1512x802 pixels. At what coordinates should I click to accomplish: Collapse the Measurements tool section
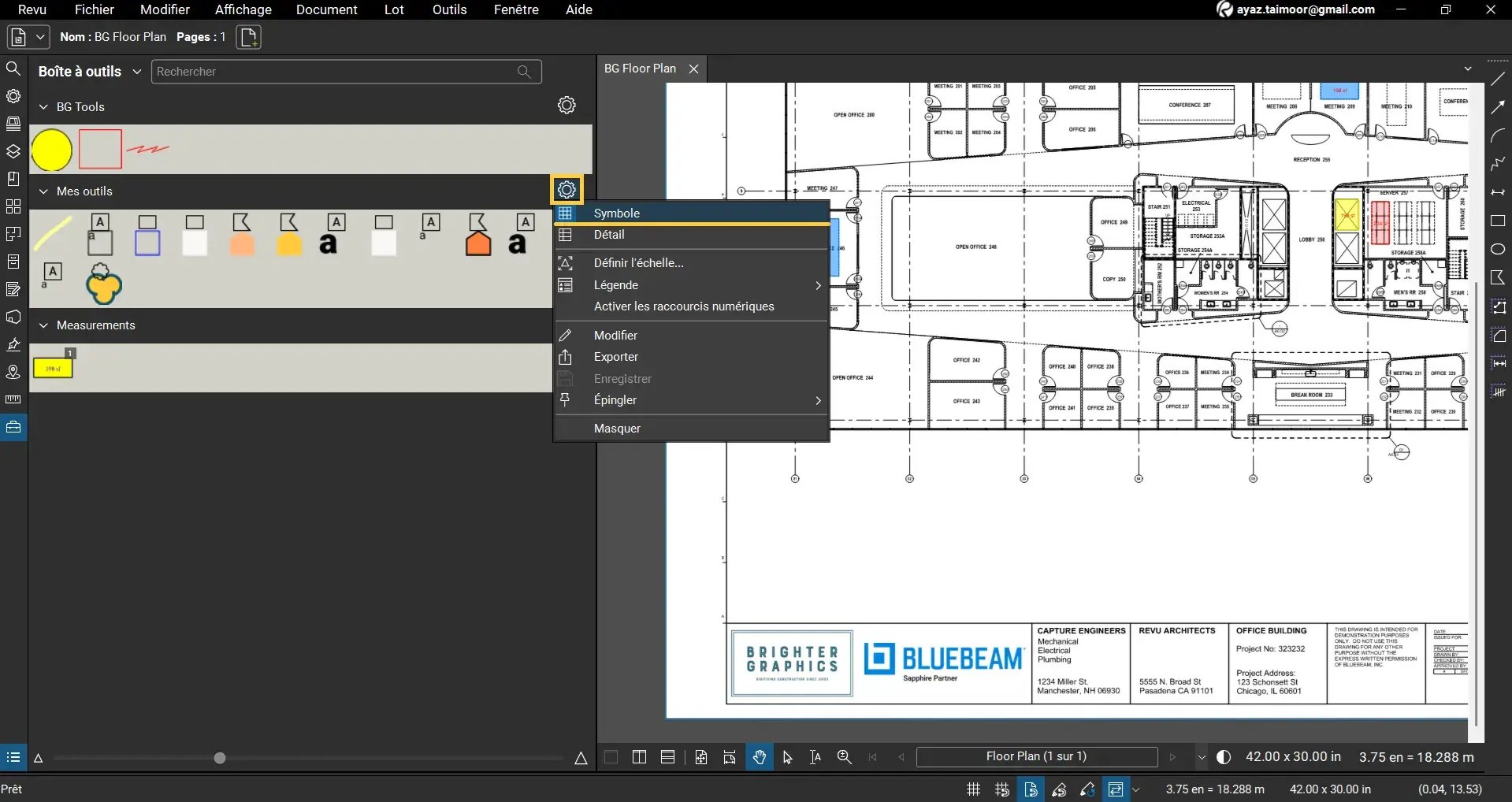pyautogui.click(x=43, y=325)
